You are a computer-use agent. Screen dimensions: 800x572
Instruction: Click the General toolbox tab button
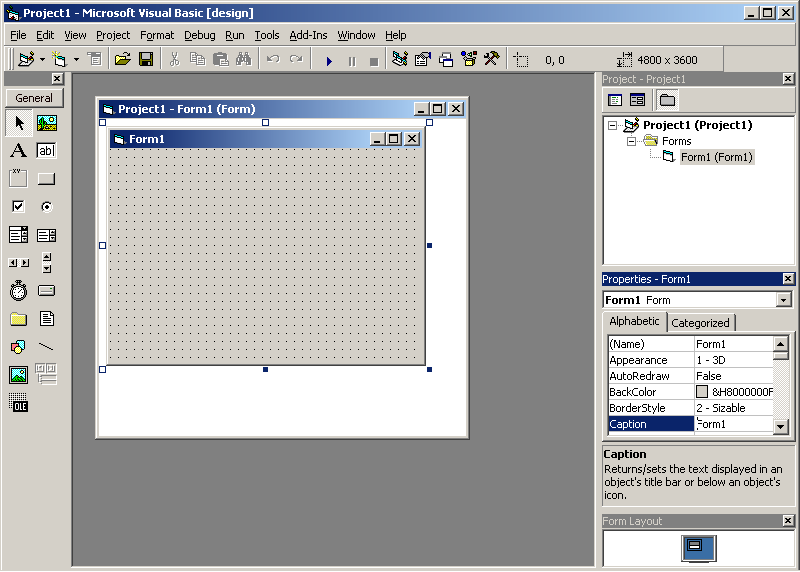tap(34, 98)
